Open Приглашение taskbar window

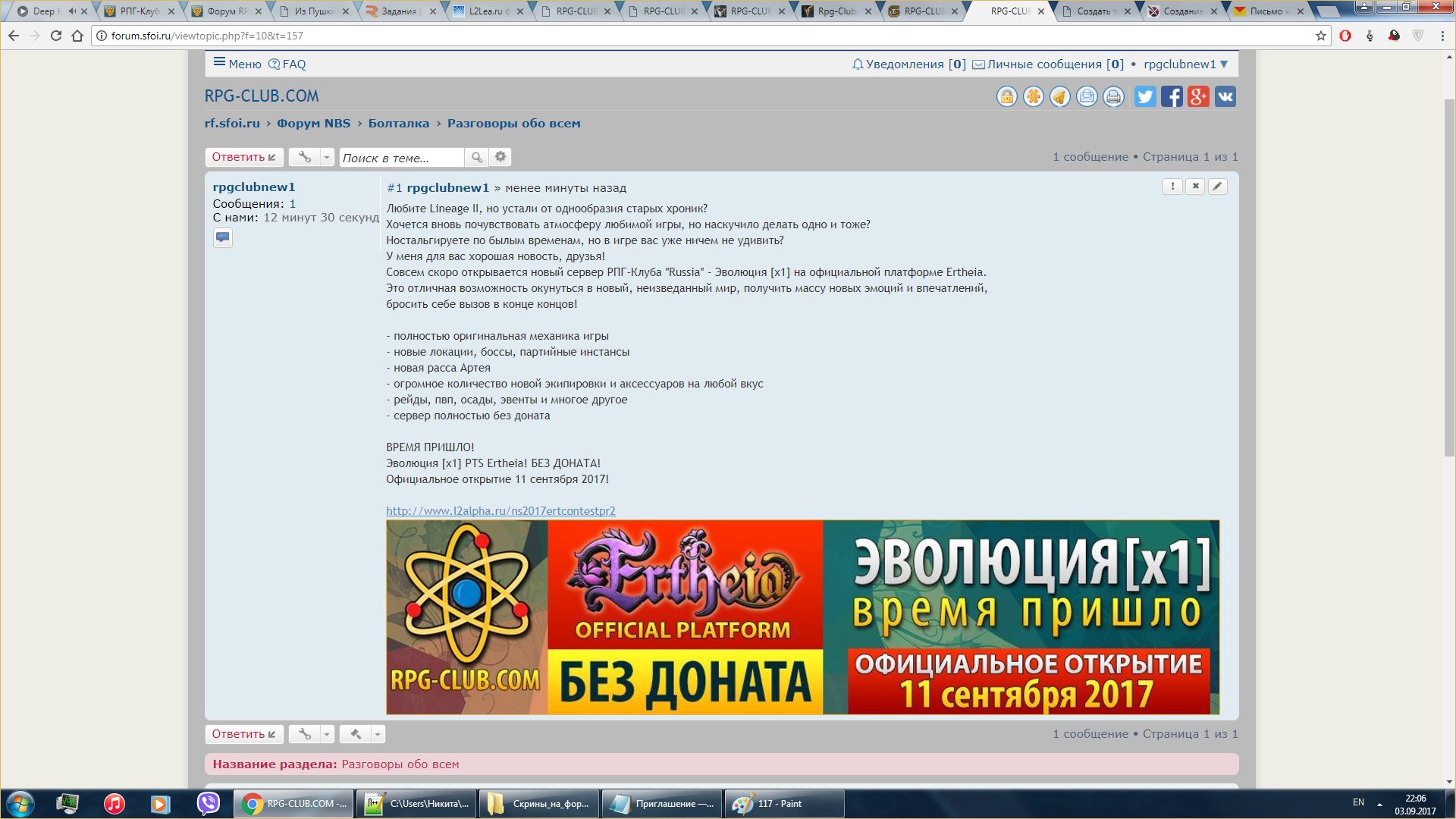pos(661,804)
